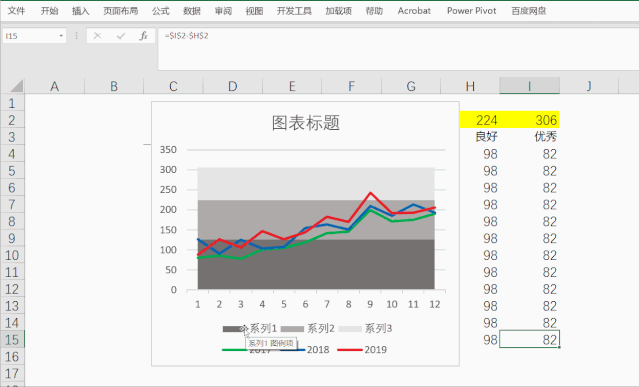The width and height of the screenshot is (639, 387).
Task: Expand the Name Box dropdown arrow
Action: click(61, 36)
